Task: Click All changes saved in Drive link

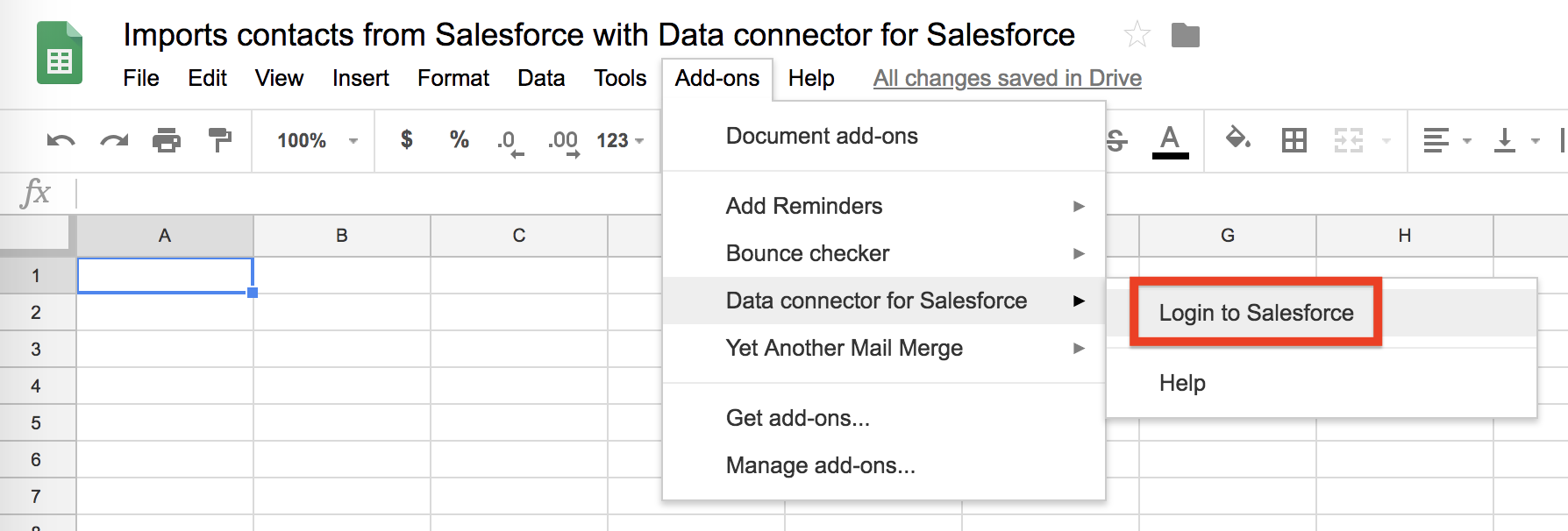Action: [1007, 78]
